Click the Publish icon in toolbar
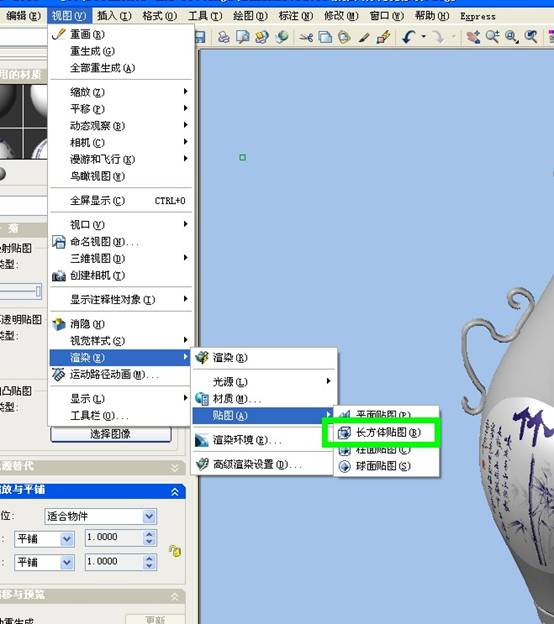554x624 pixels. [261, 37]
